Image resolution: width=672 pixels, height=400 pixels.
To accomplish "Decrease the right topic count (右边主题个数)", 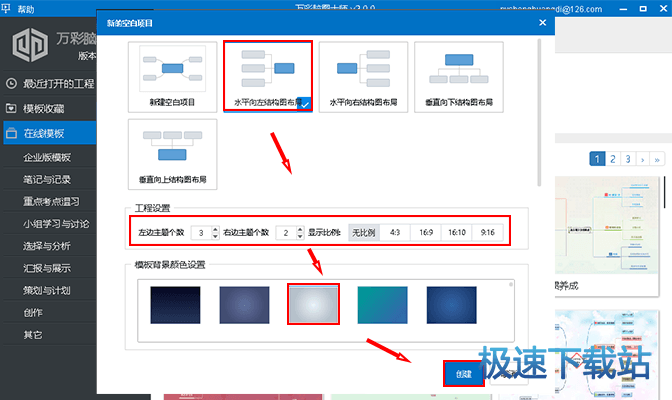I will click(300, 236).
